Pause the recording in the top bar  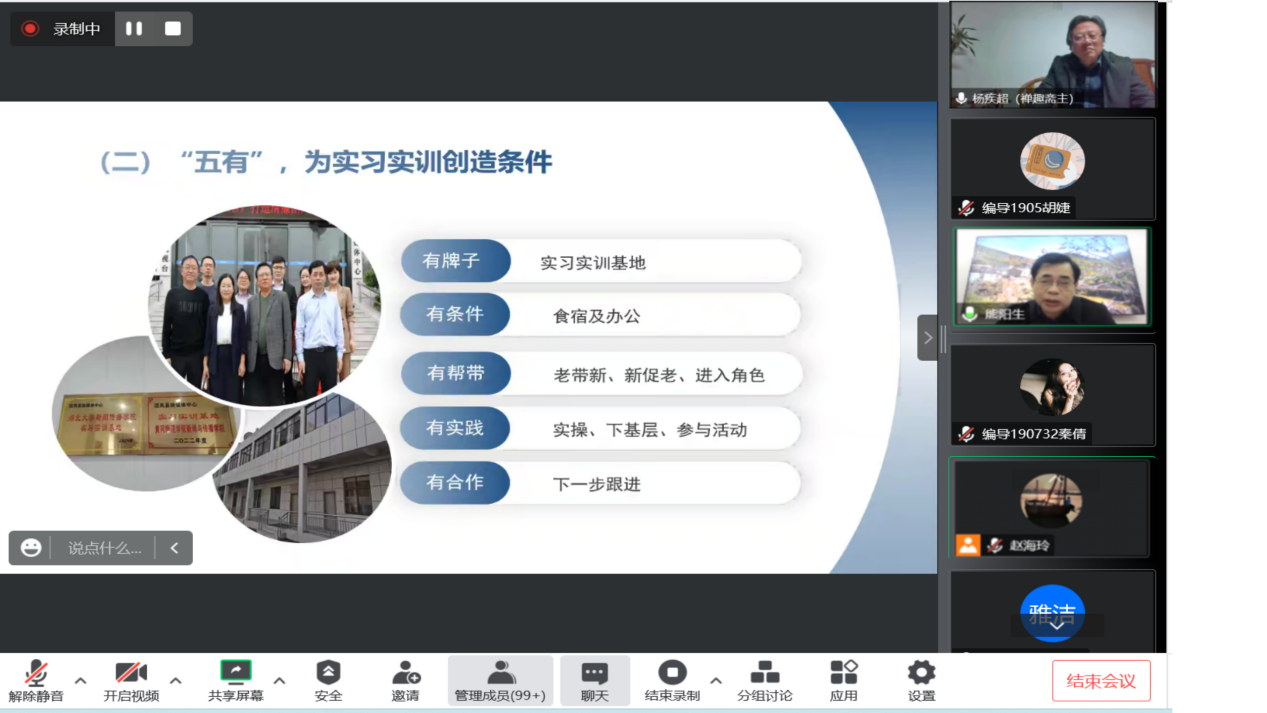point(134,29)
